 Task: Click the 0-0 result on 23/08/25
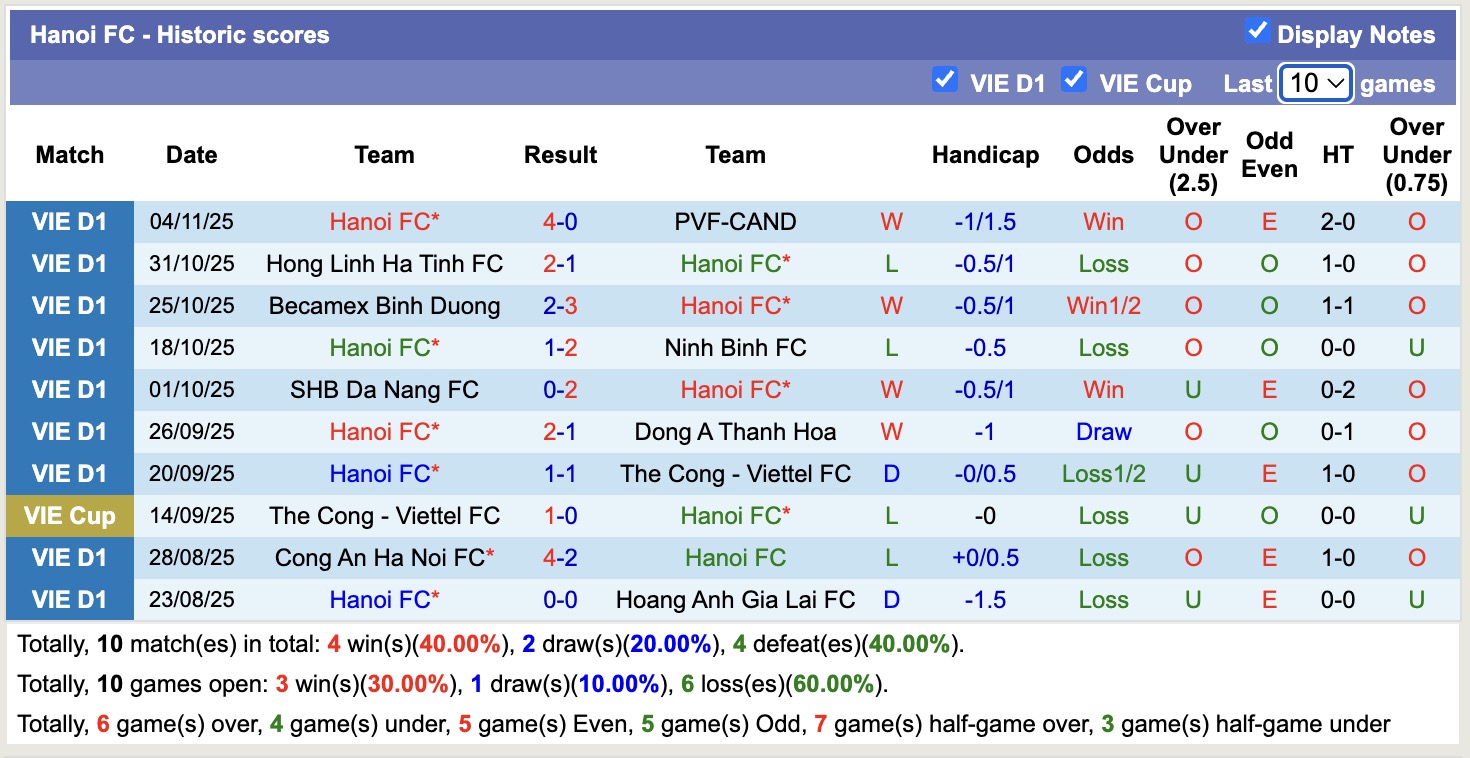point(560,600)
